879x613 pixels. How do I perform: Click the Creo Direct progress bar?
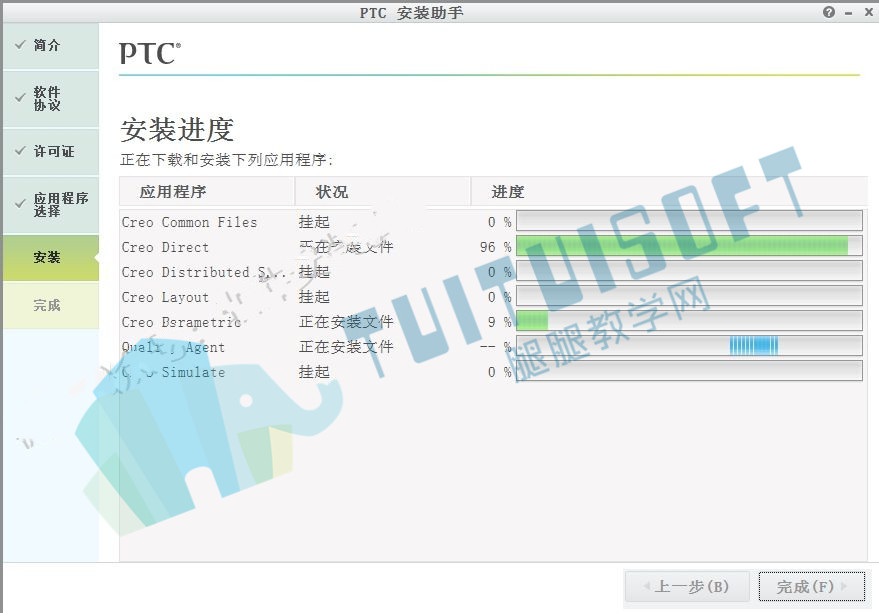688,246
